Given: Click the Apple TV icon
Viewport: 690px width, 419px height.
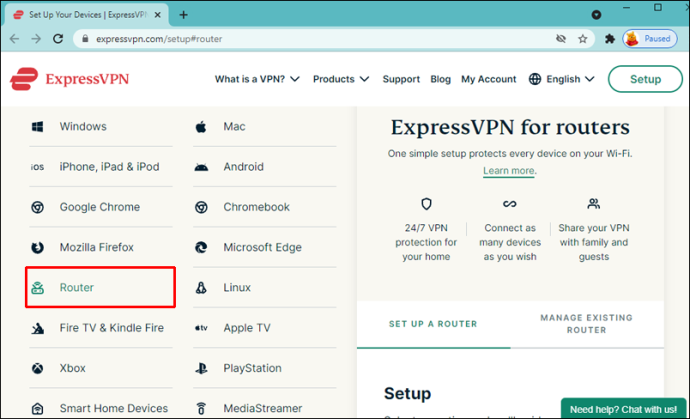Looking at the screenshot, I should [201, 328].
